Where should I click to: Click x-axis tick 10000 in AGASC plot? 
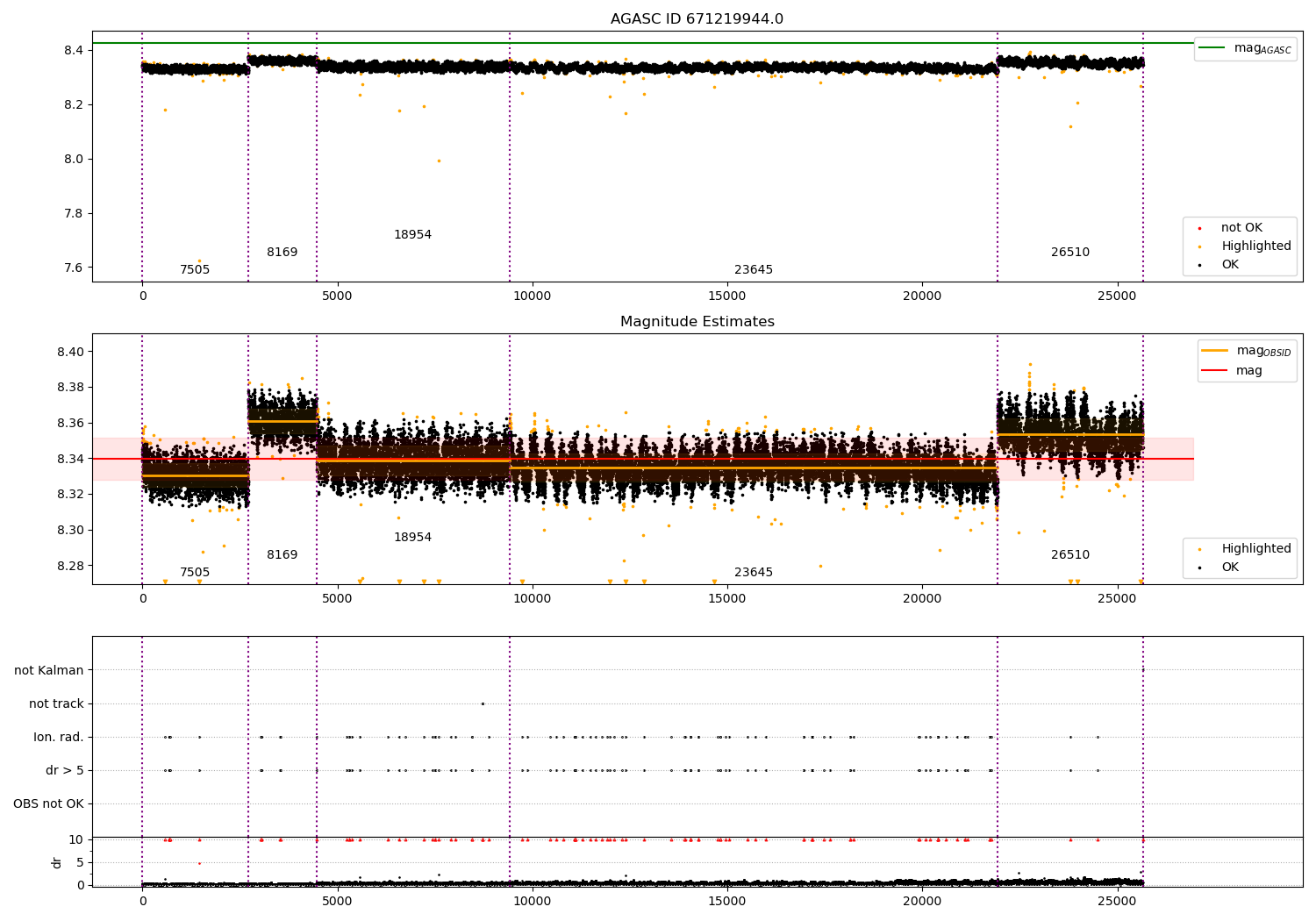[x=533, y=296]
